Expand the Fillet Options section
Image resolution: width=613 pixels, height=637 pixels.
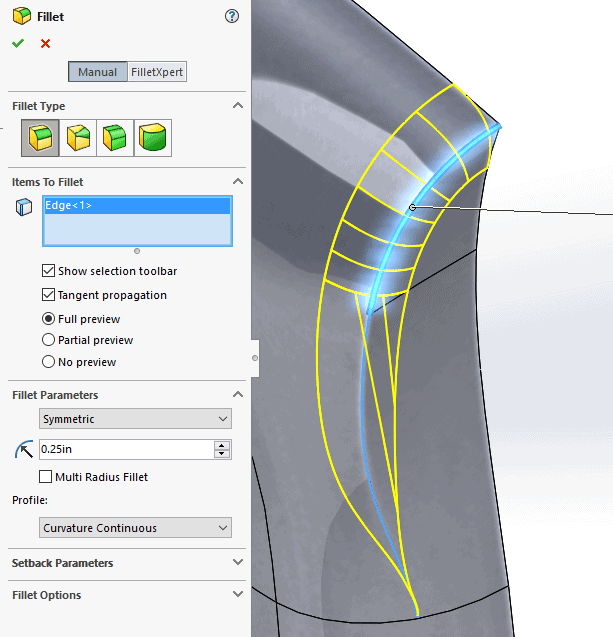point(238,594)
